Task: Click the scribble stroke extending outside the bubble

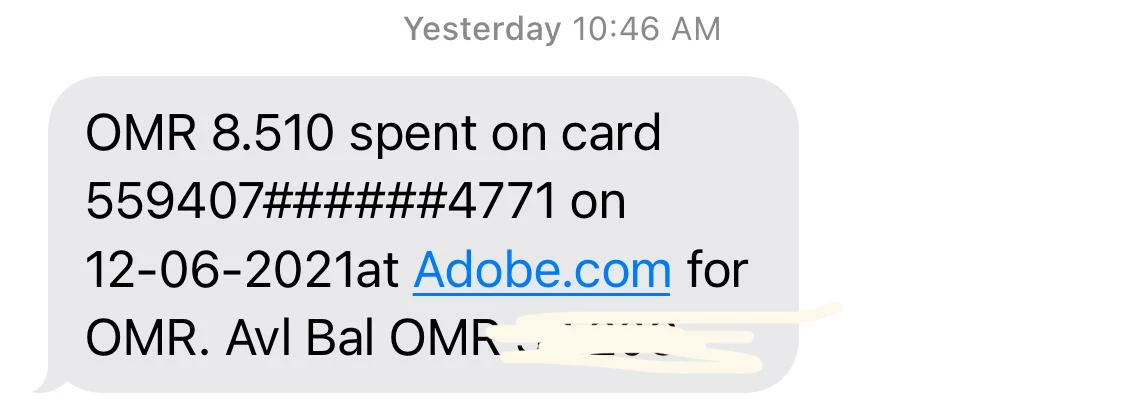Action: click(818, 312)
